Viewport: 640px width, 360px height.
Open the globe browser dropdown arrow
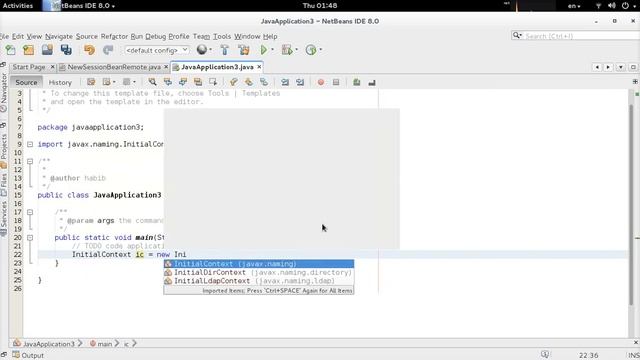click(x=210, y=50)
